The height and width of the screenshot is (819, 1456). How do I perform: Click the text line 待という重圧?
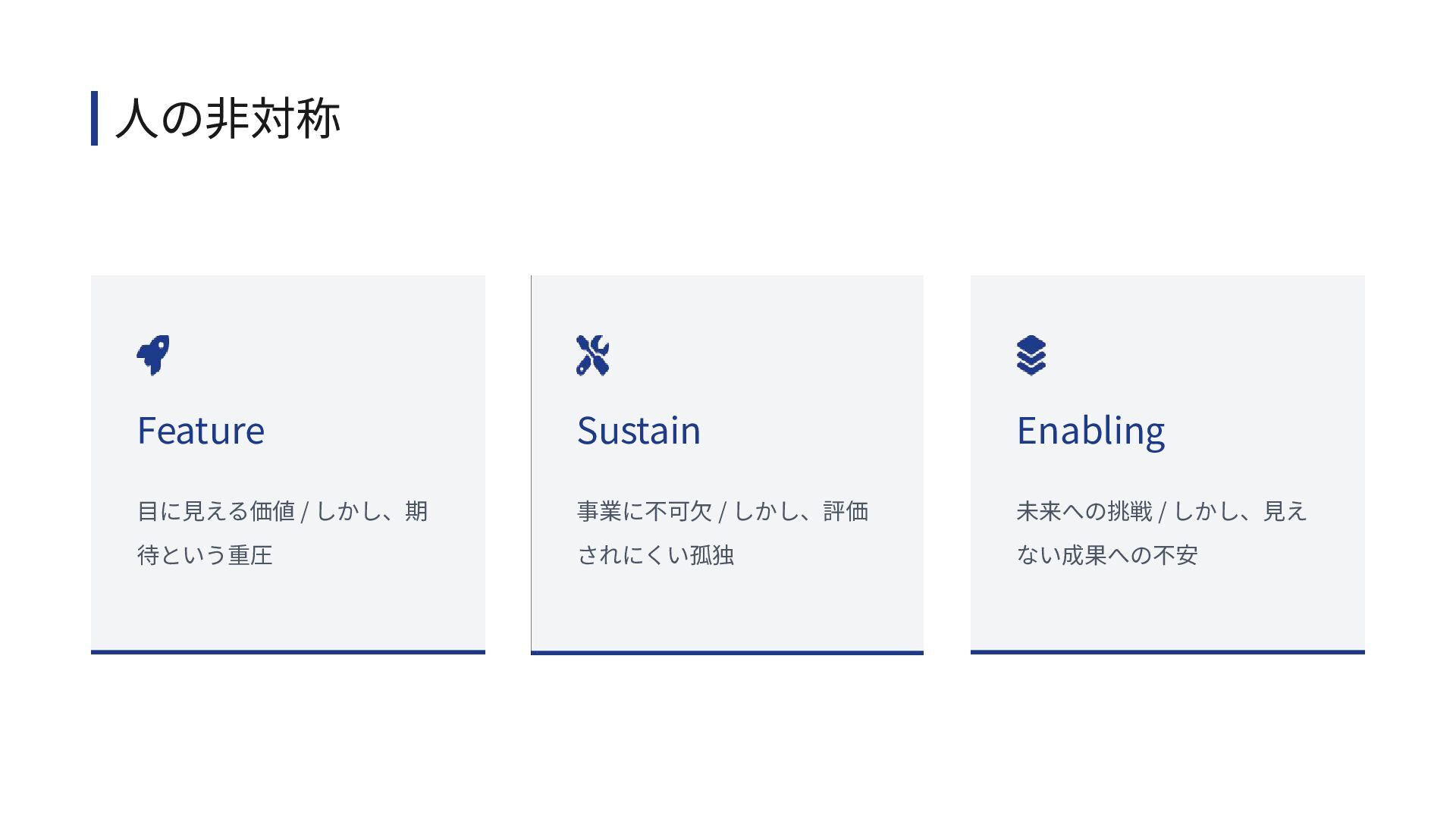coord(205,555)
